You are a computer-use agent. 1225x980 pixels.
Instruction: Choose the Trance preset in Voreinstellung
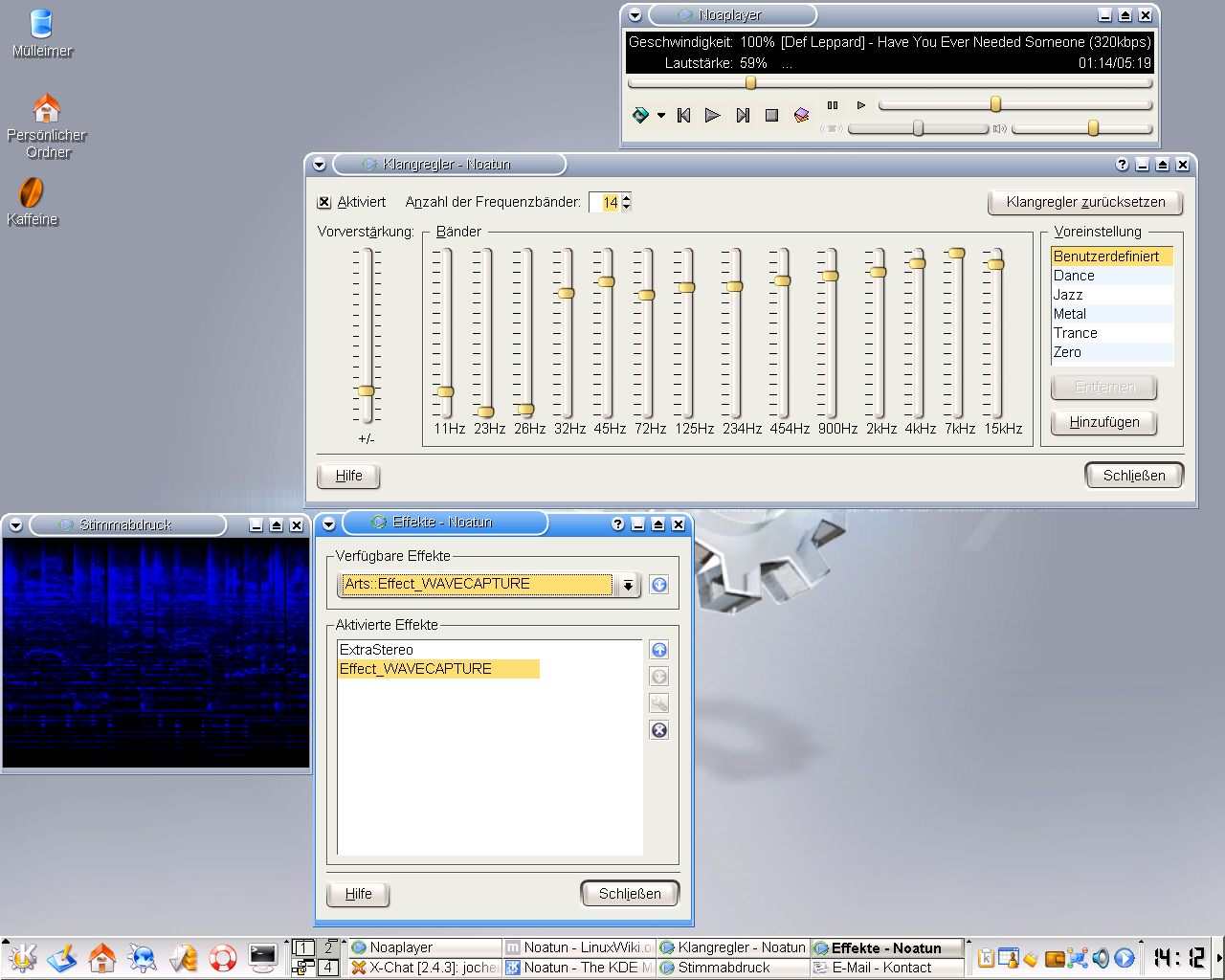tap(1075, 333)
